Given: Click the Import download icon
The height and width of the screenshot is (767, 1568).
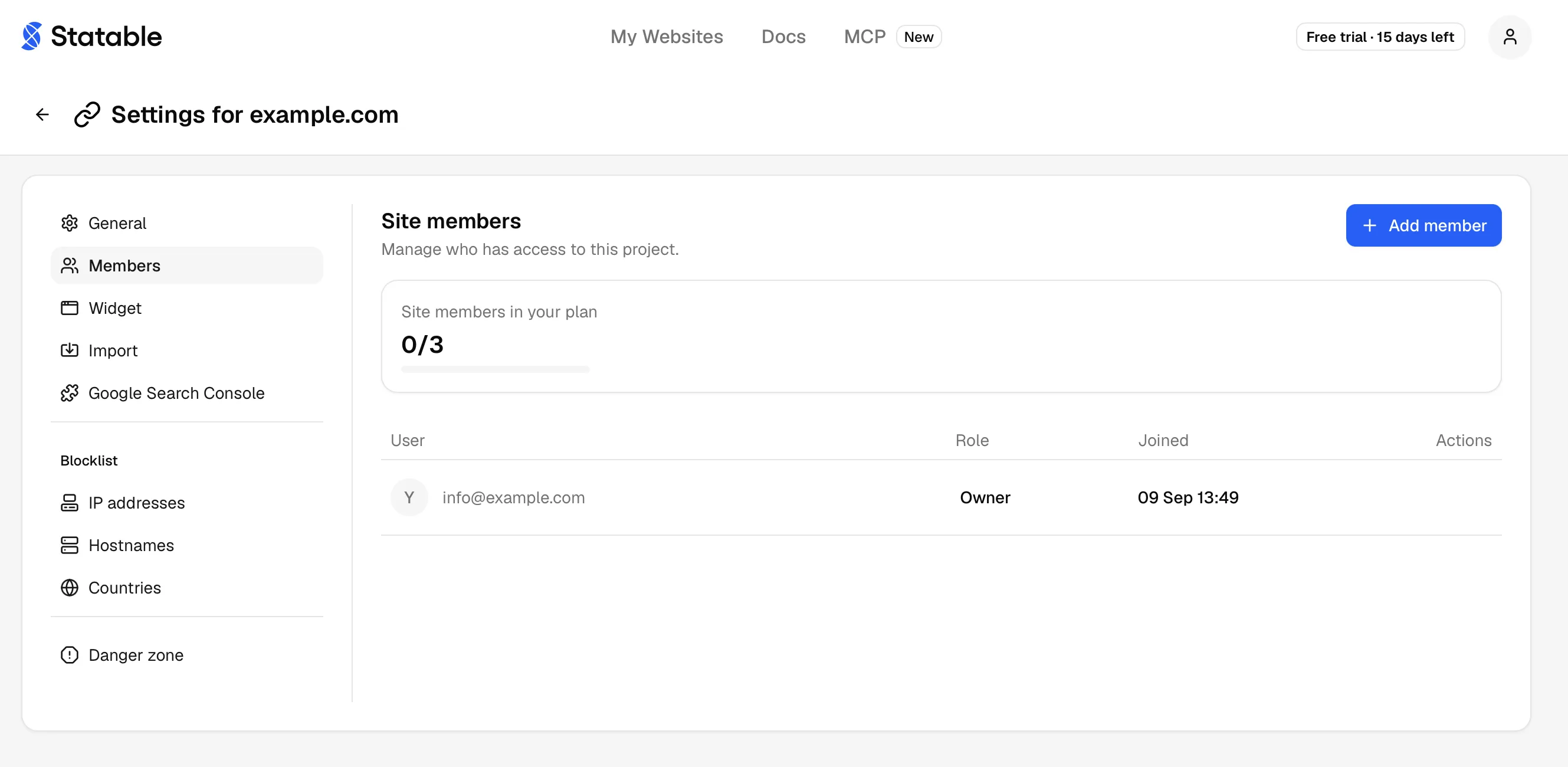Looking at the screenshot, I should click(70, 350).
